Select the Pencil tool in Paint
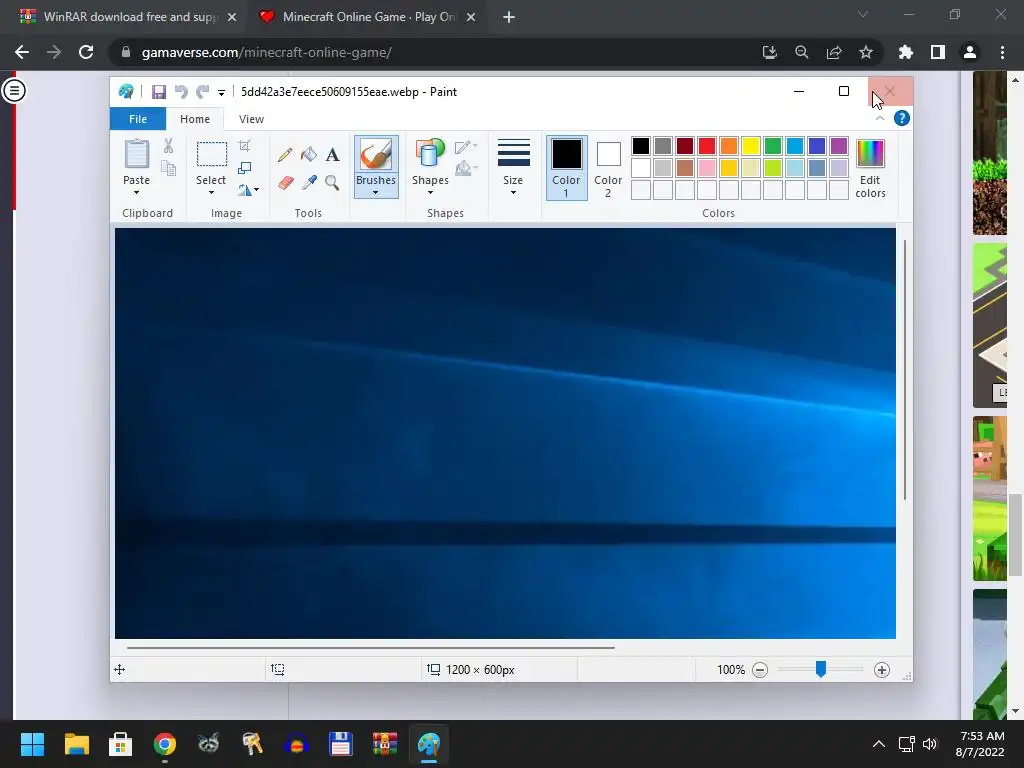 (x=285, y=155)
